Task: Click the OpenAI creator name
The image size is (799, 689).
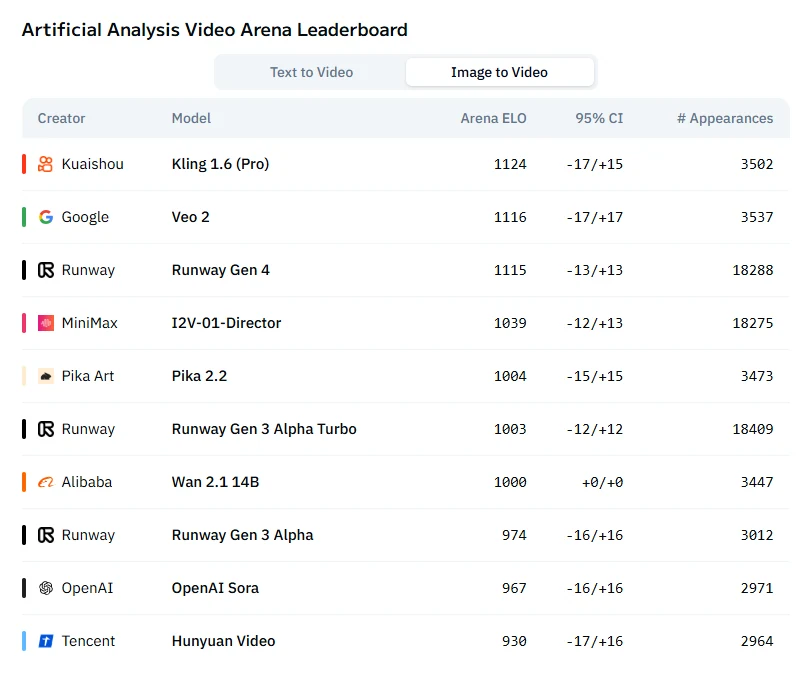Action: (x=87, y=588)
